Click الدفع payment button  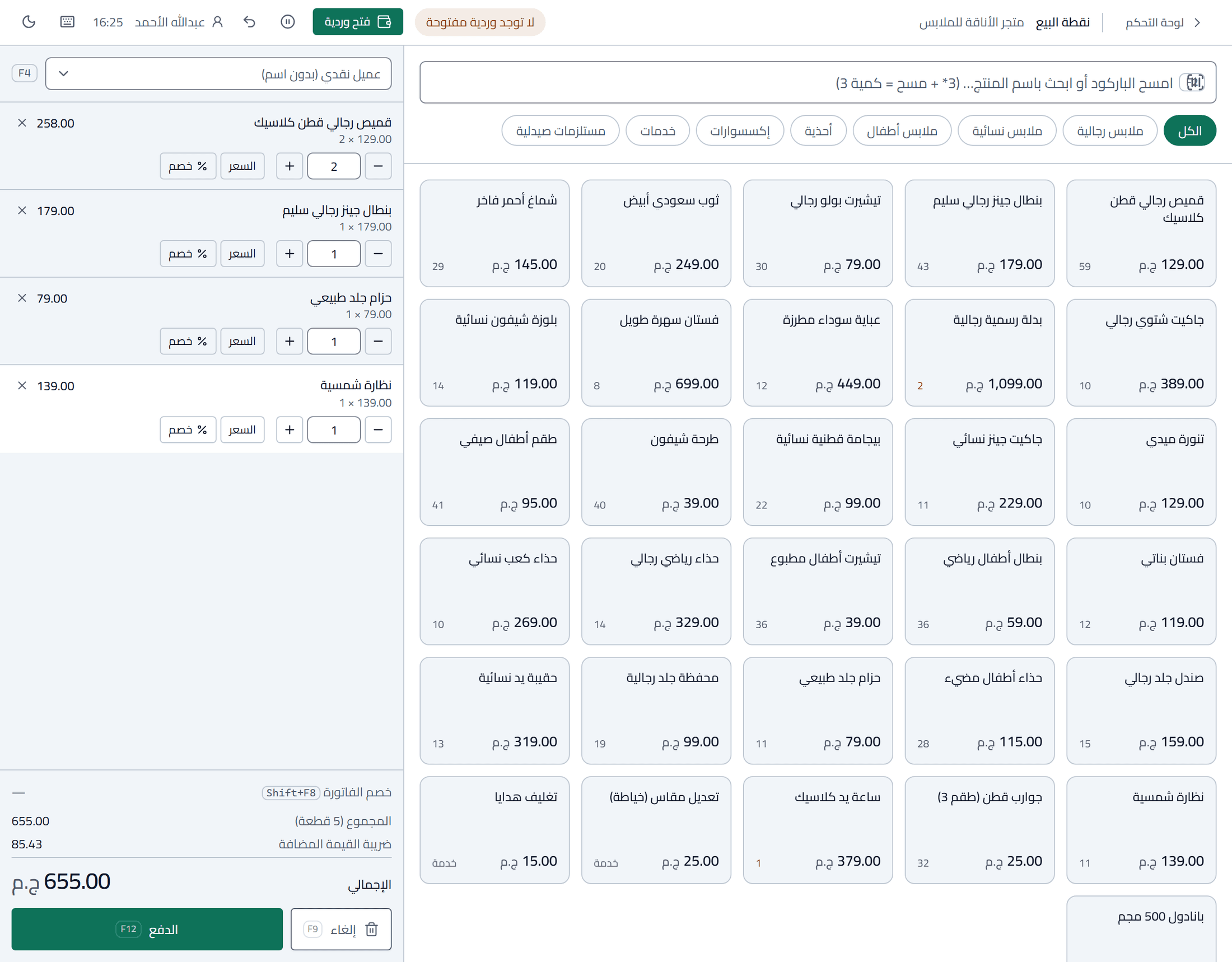[147, 929]
